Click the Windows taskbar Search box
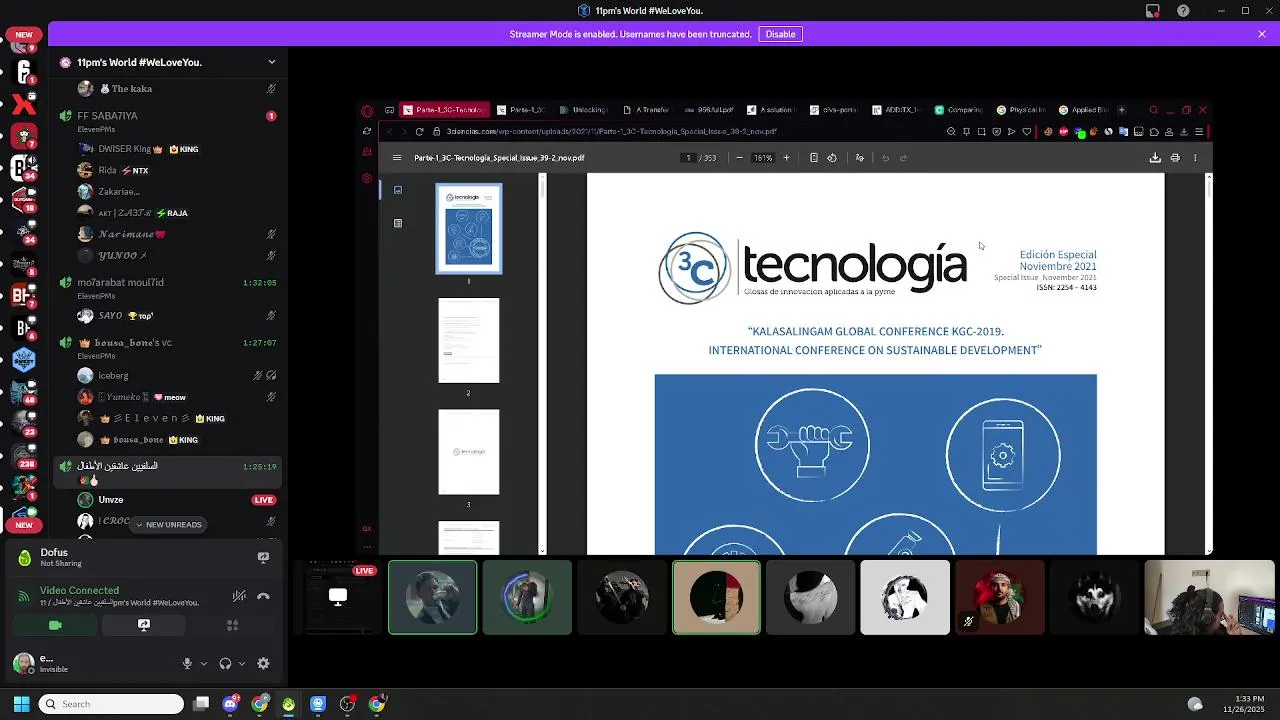The width and height of the screenshot is (1280, 720). click(x=111, y=704)
